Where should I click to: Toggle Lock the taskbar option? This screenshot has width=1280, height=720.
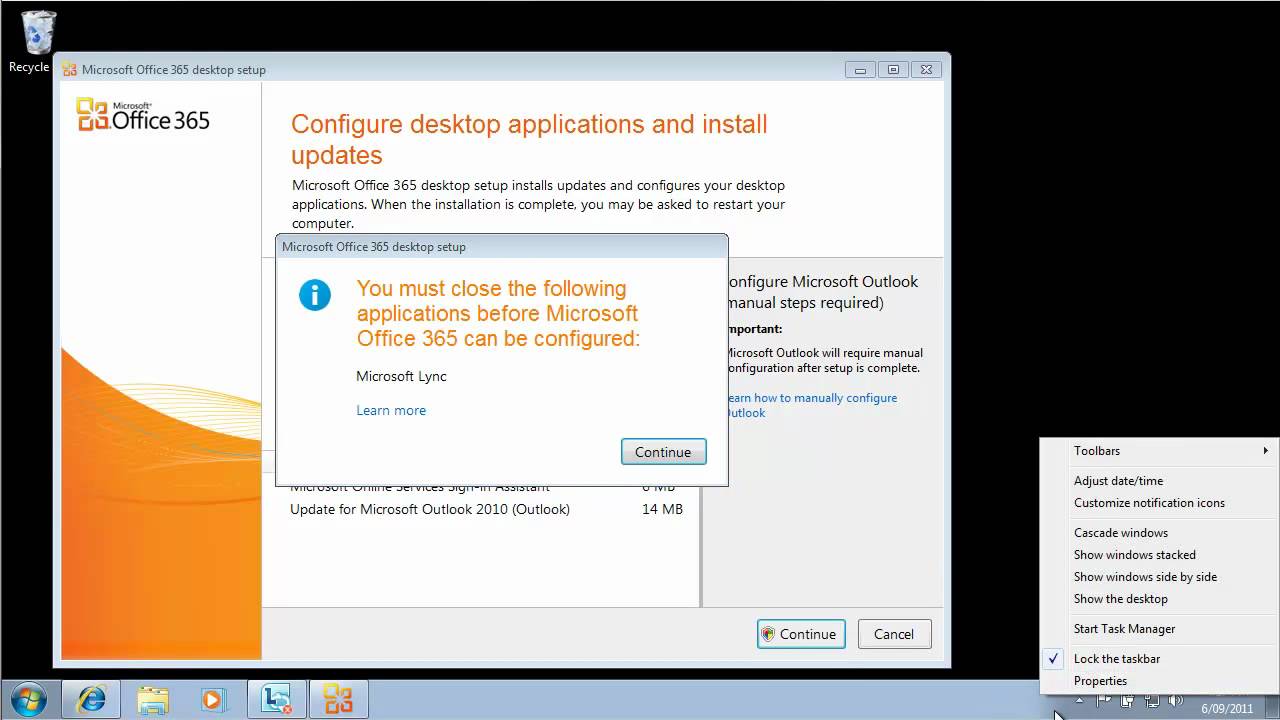(x=1159, y=659)
